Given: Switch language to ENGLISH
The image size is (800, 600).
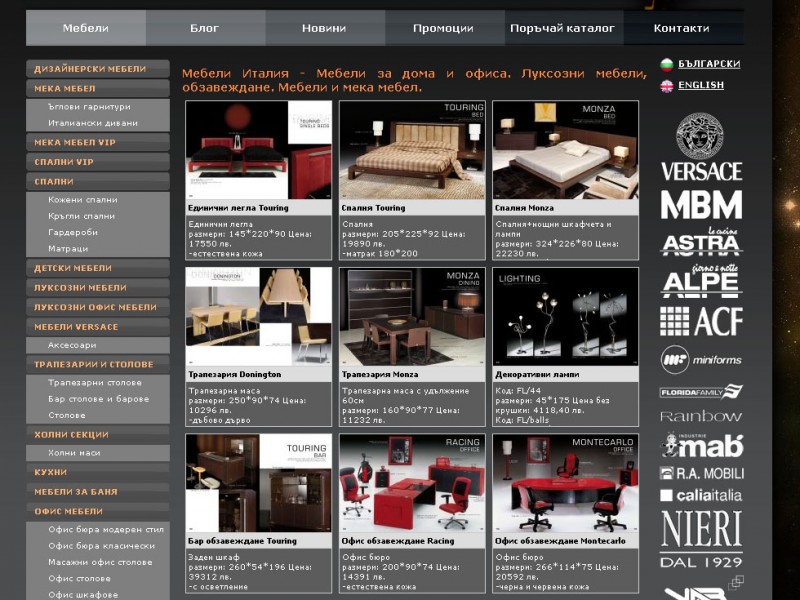Looking at the screenshot, I should click(x=701, y=85).
